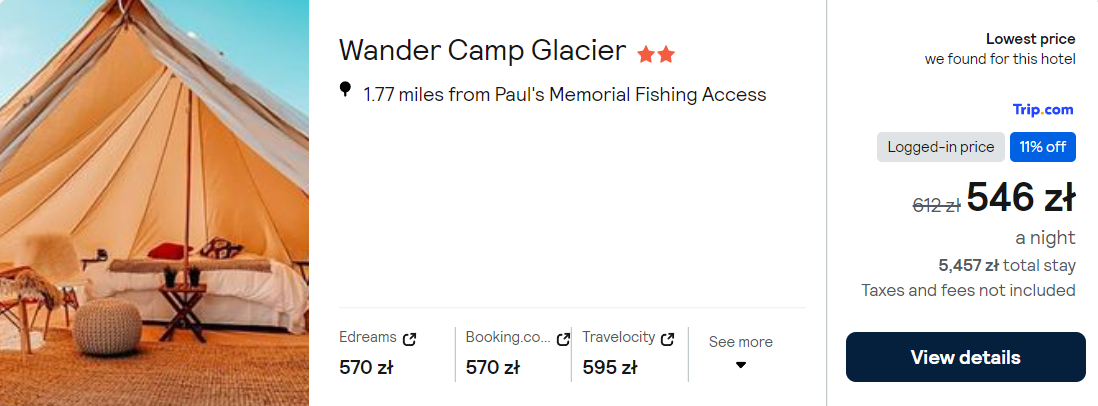Click the location pin icon

[346, 90]
